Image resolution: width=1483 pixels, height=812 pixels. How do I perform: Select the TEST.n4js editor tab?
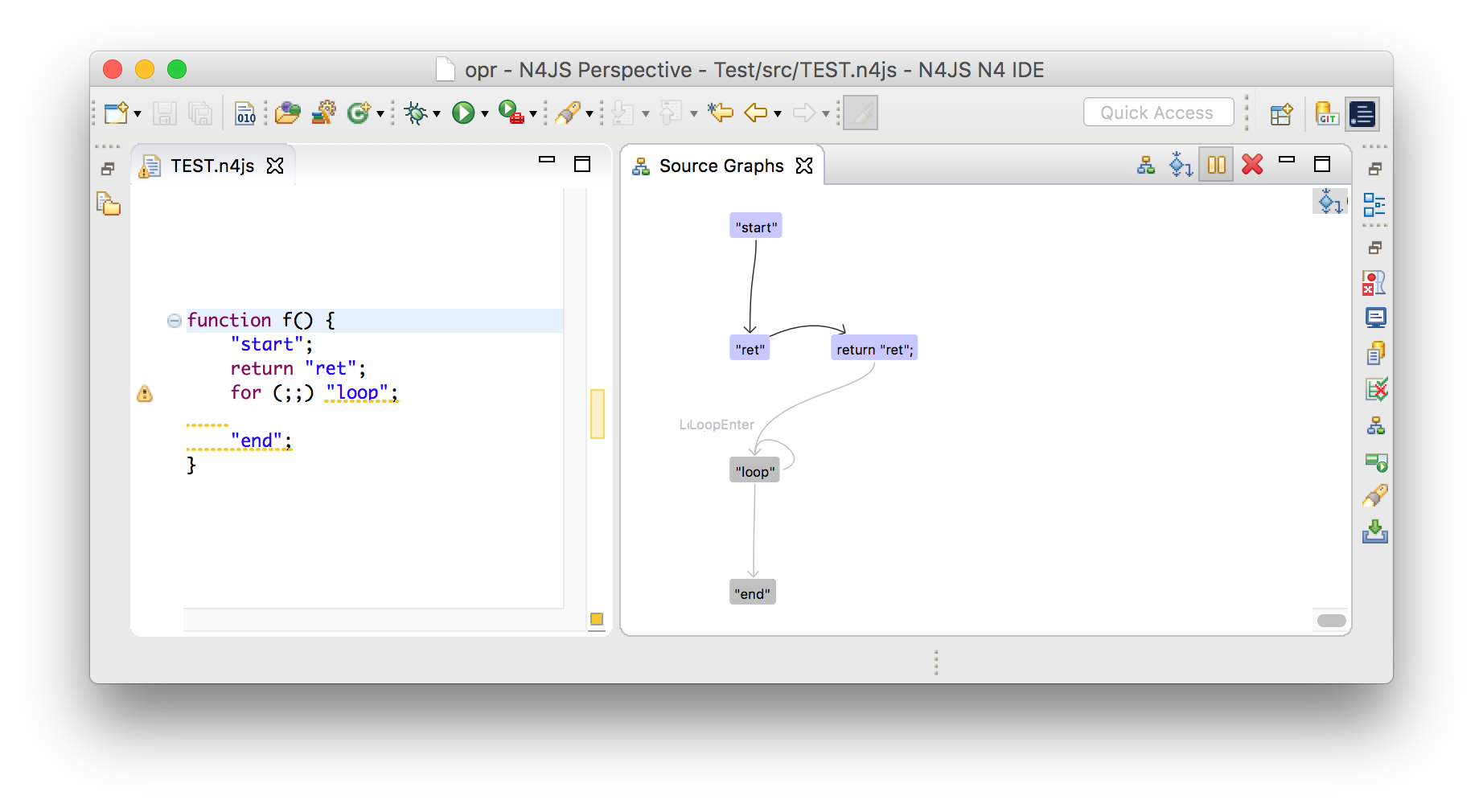(x=212, y=166)
